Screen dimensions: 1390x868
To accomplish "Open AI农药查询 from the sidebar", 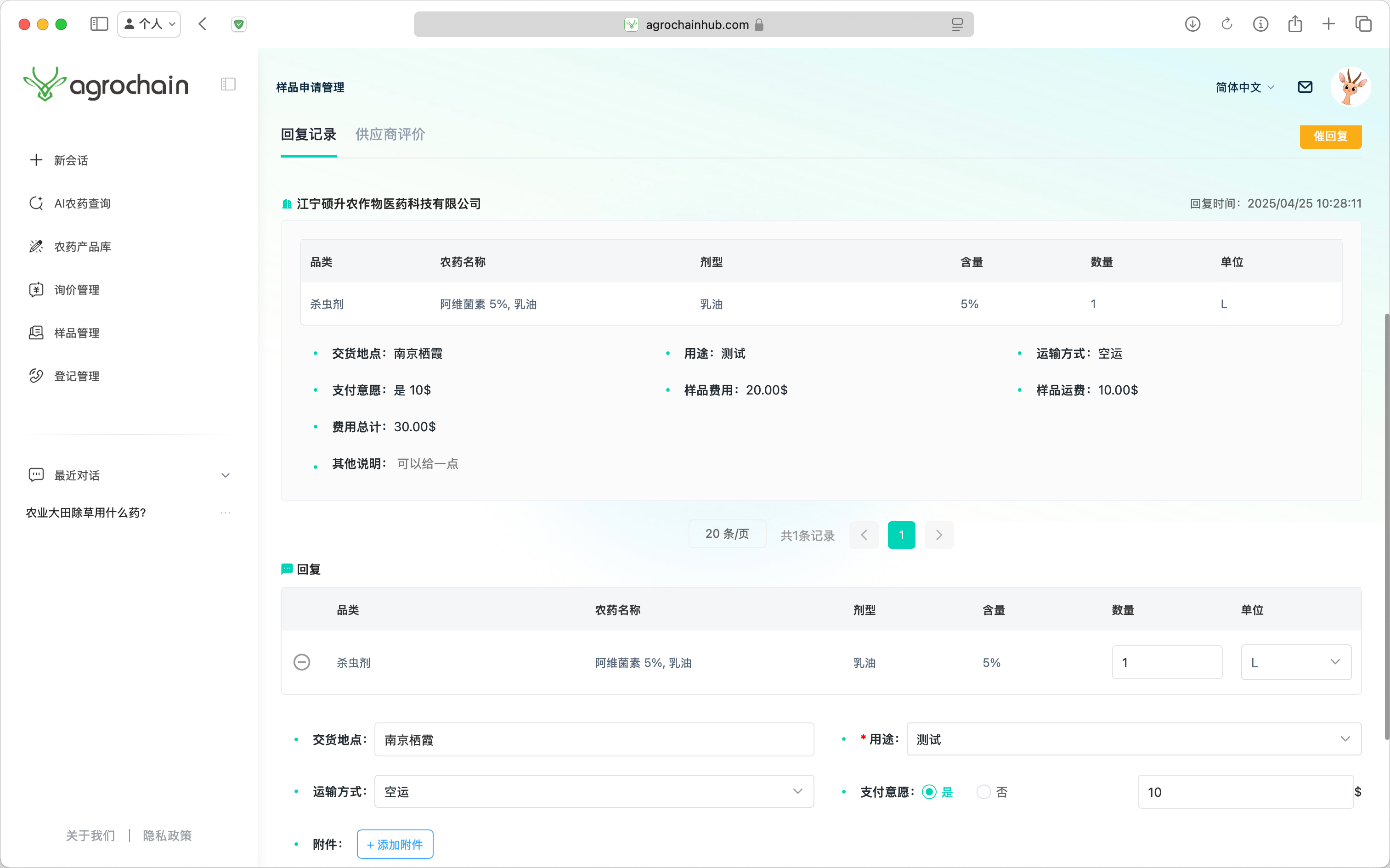I will [81, 203].
